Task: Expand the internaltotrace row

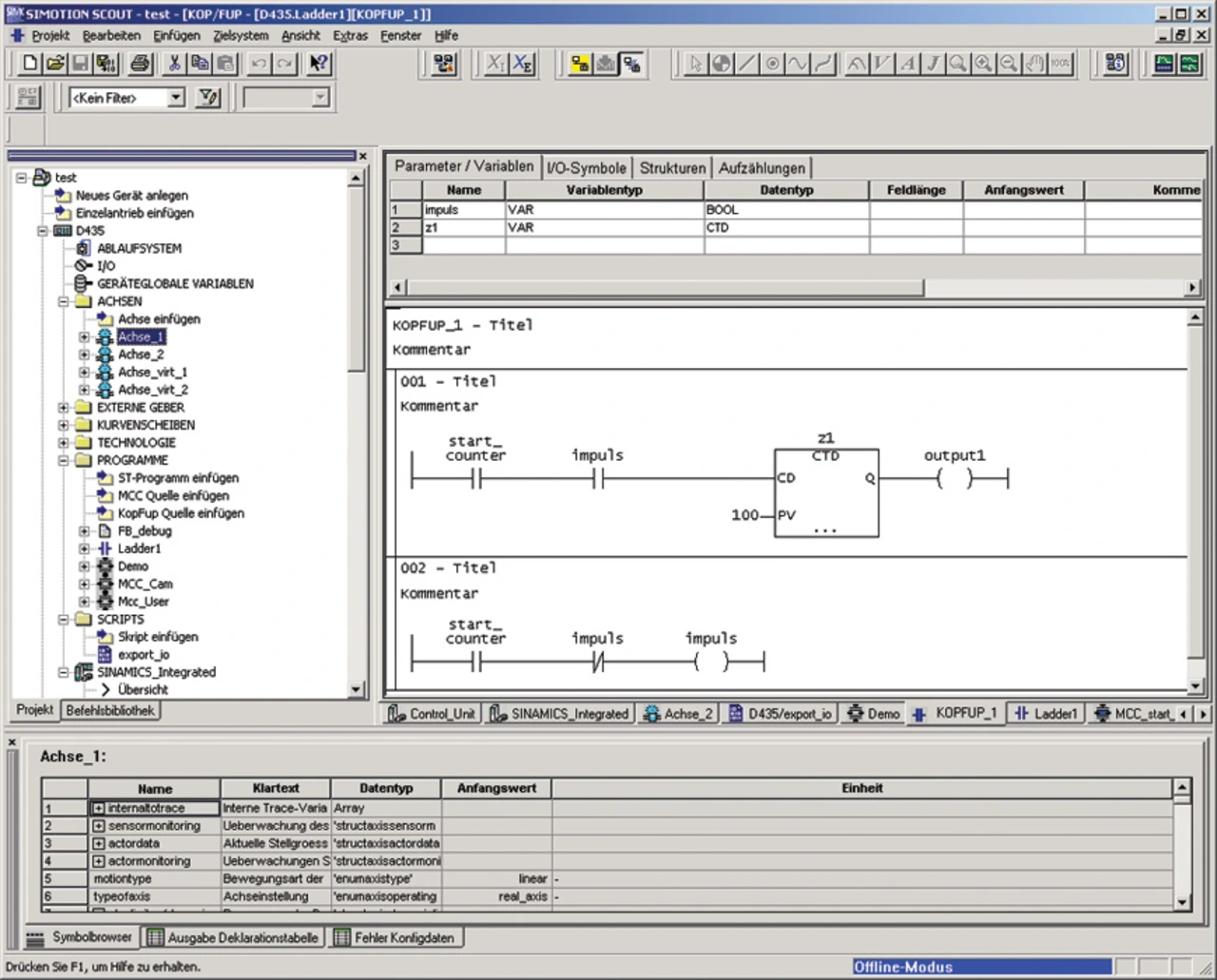Action: [98, 808]
